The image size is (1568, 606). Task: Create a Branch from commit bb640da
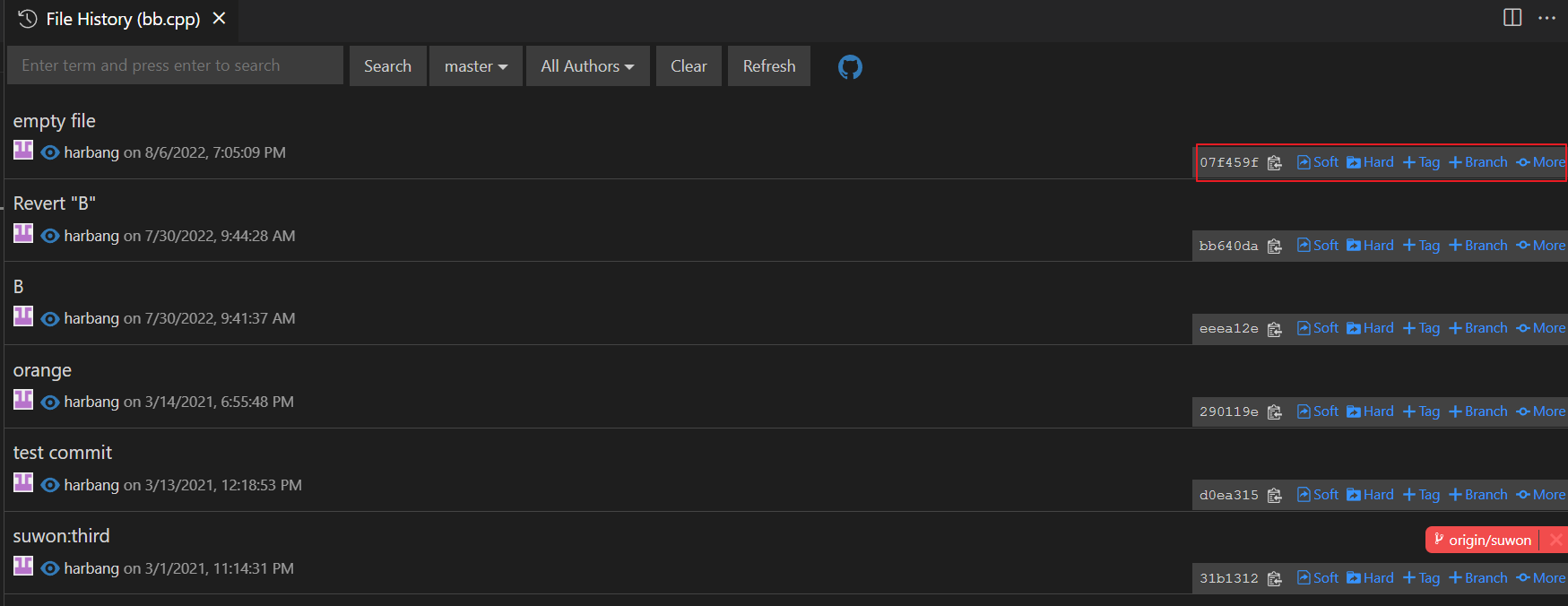click(x=1477, y=246)
